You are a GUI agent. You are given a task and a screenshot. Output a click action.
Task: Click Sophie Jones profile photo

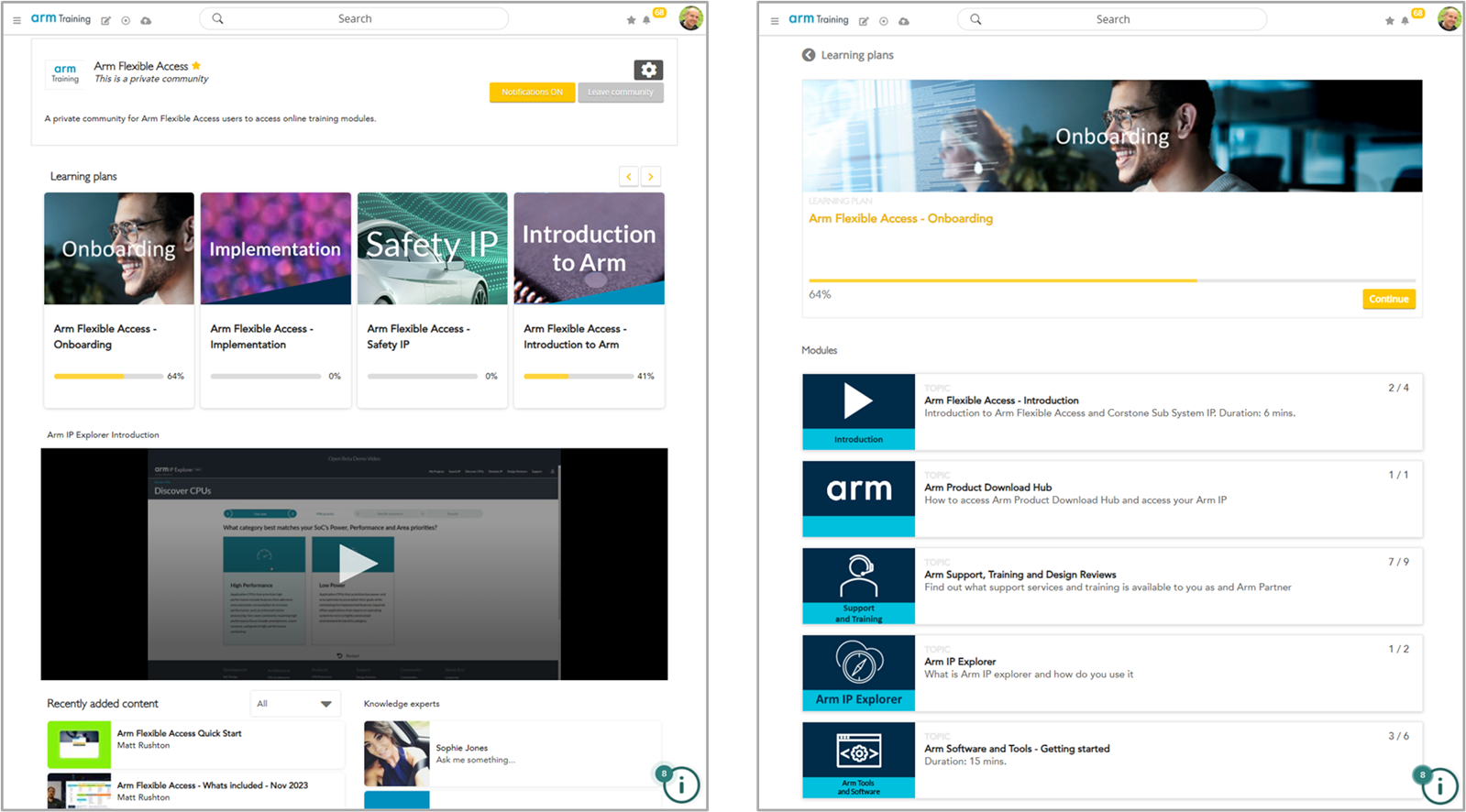point(397,753)
